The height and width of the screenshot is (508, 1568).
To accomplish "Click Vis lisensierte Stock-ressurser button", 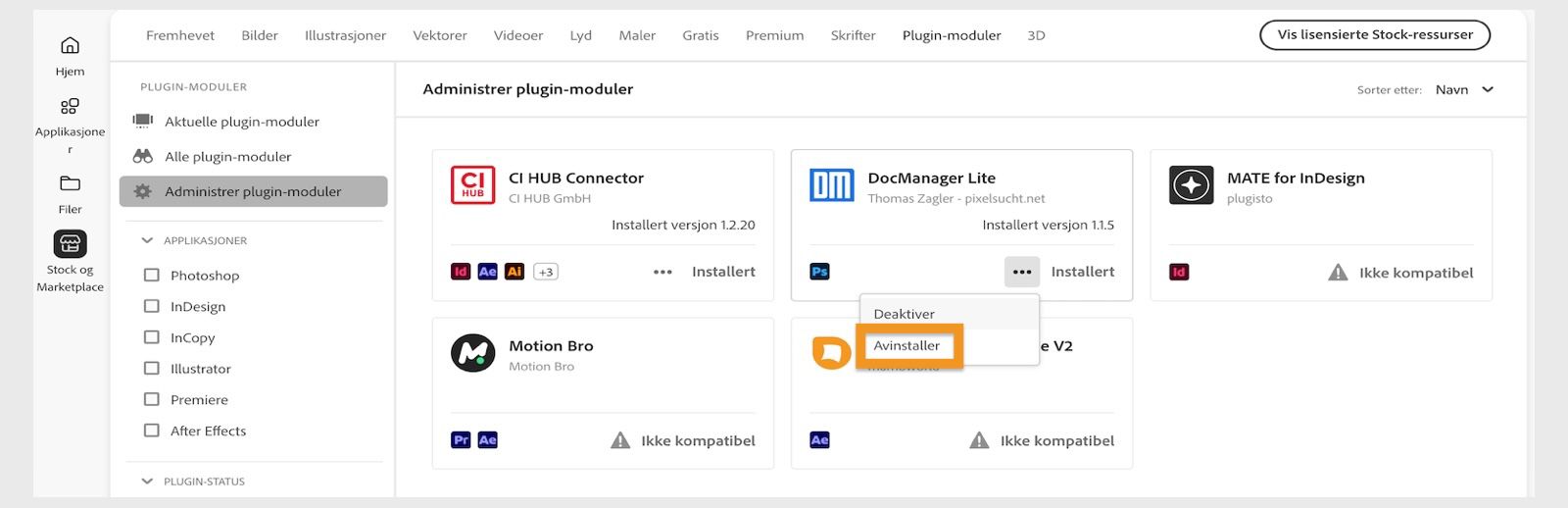I will [1375, 34].
